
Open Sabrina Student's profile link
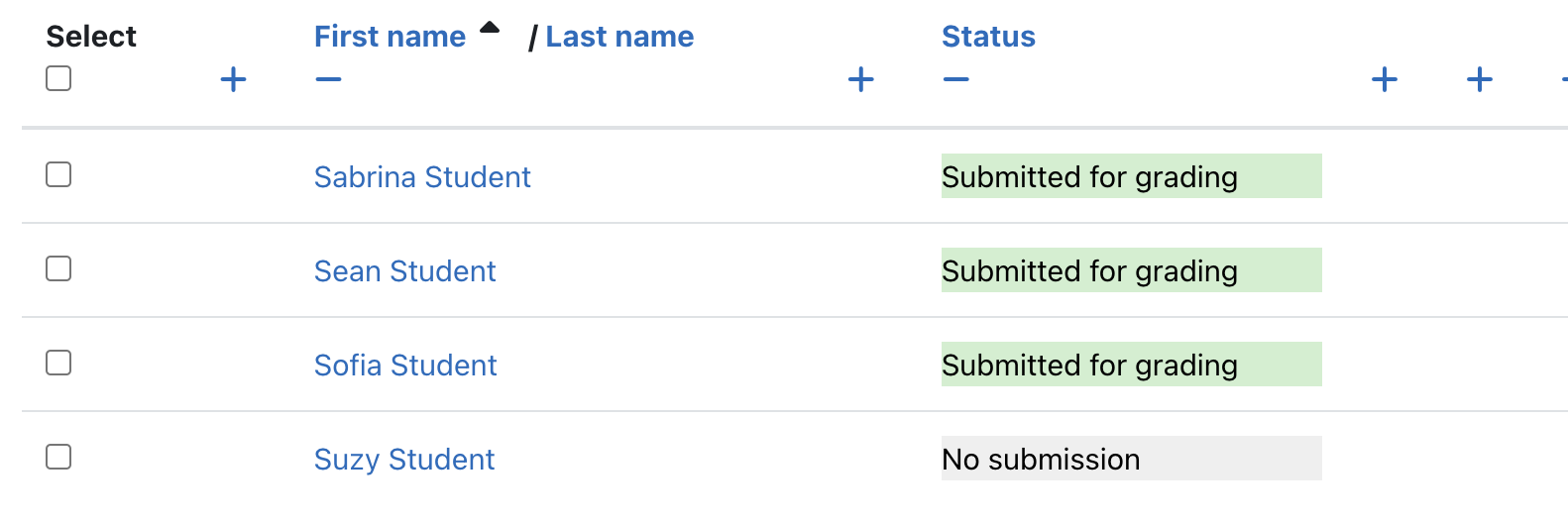(422, 177)
